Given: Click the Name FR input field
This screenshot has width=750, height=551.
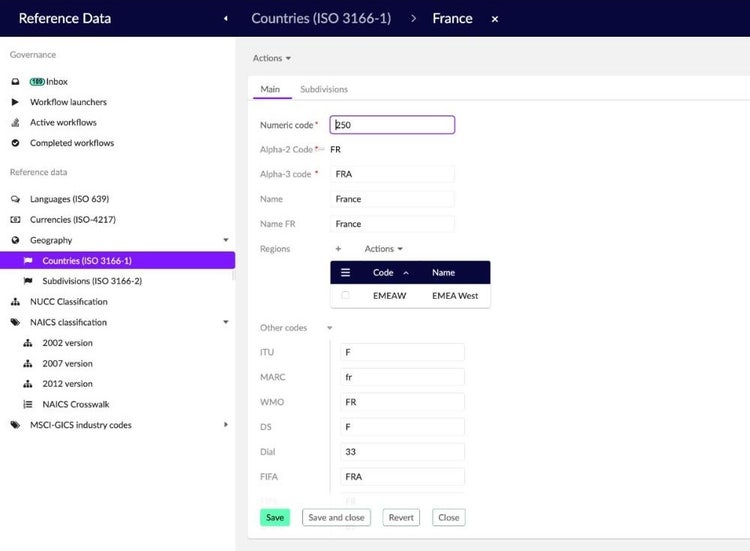Looking at the screenshot, I should (x=392, y=224).
